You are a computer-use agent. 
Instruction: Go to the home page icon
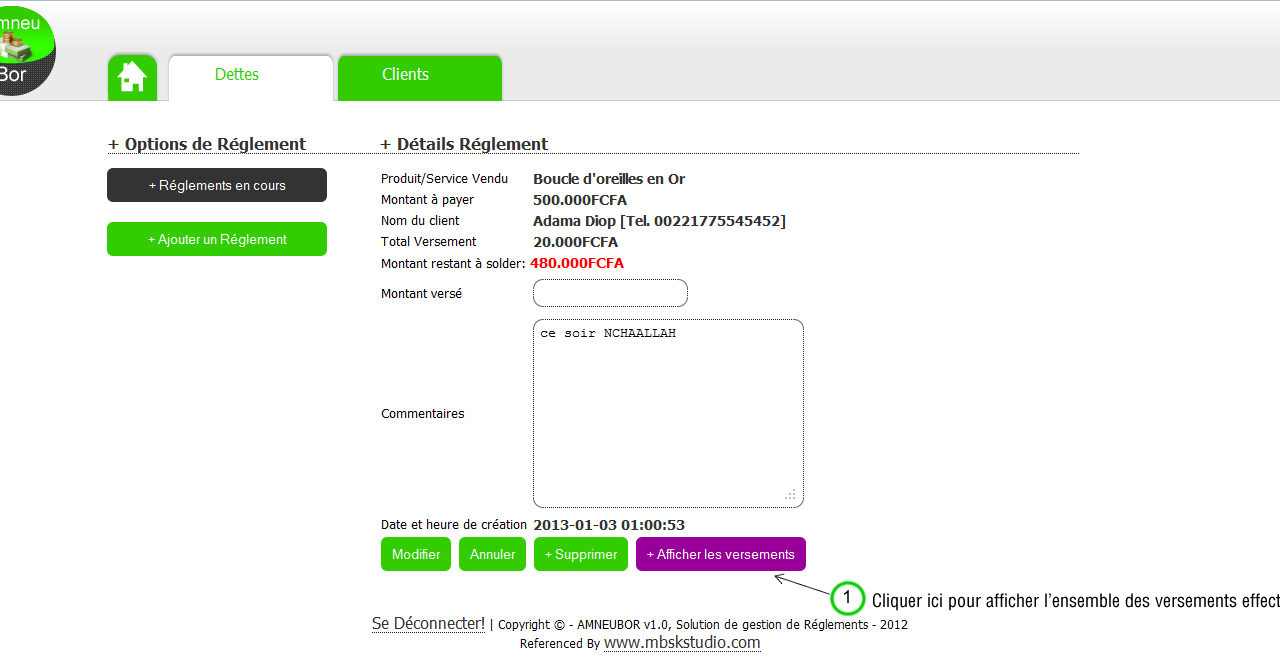point(132,77)
